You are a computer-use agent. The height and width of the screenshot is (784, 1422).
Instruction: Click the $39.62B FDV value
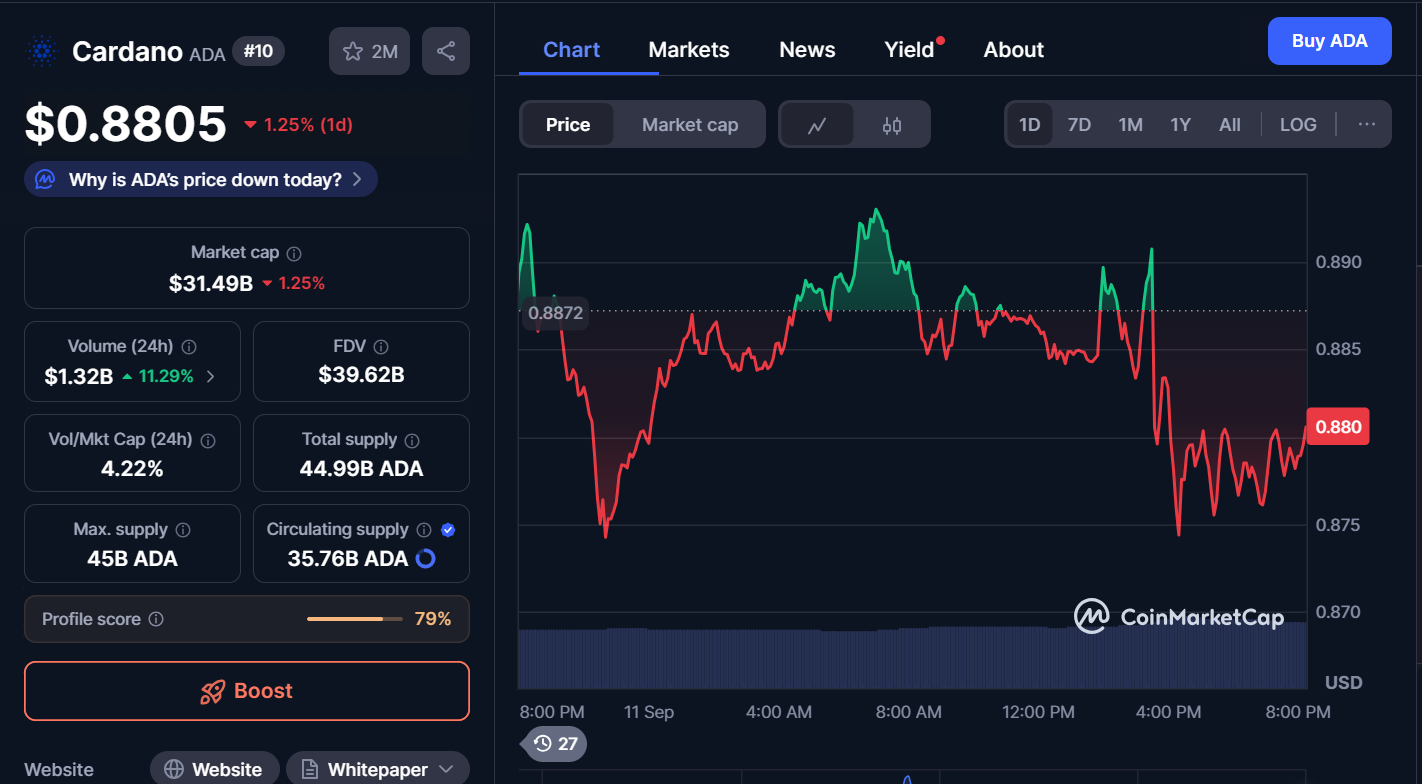(361, 375)
